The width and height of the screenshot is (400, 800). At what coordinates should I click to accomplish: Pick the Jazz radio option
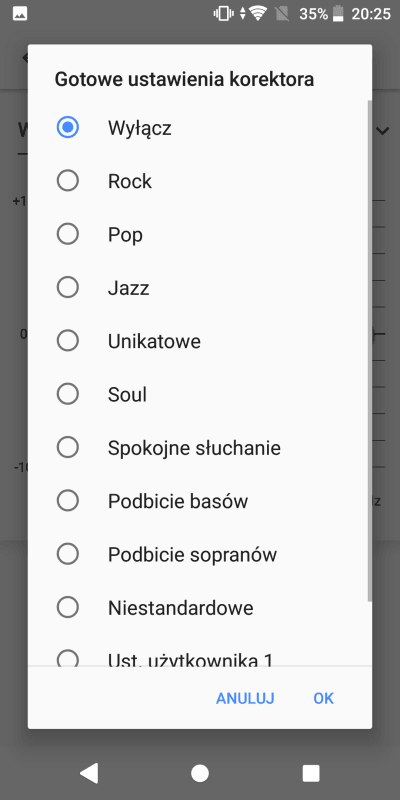[x=67, y=287]
